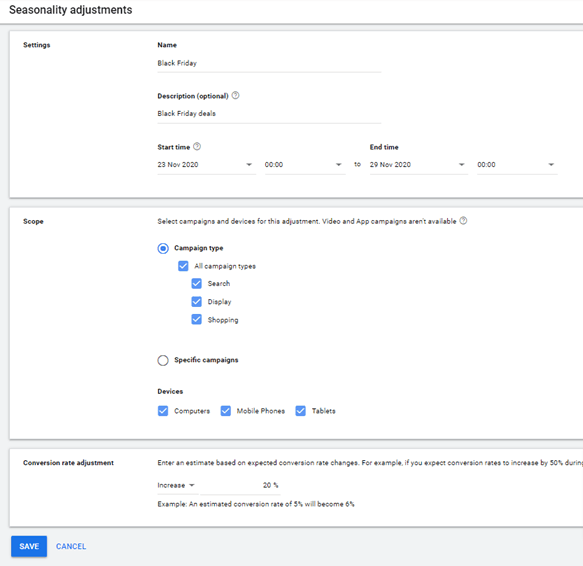The height and width of the screenshot is (566, 583).
Task: Click the Save button
Action: 29,546
